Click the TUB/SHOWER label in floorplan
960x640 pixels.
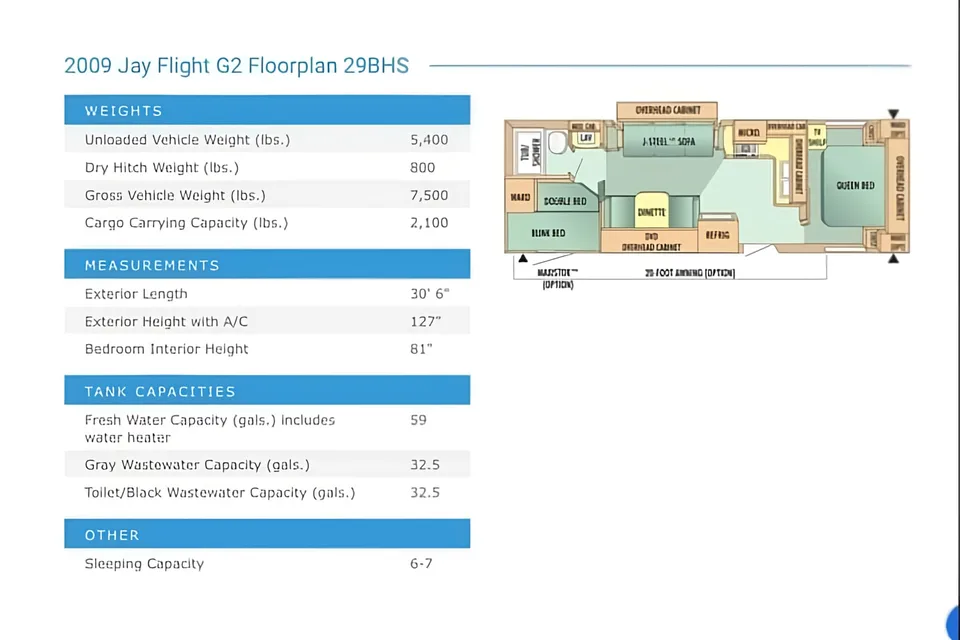[530, 151]
